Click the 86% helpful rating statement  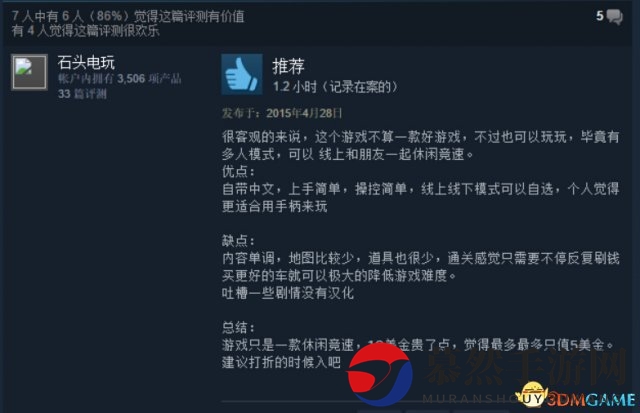point(128,16)
